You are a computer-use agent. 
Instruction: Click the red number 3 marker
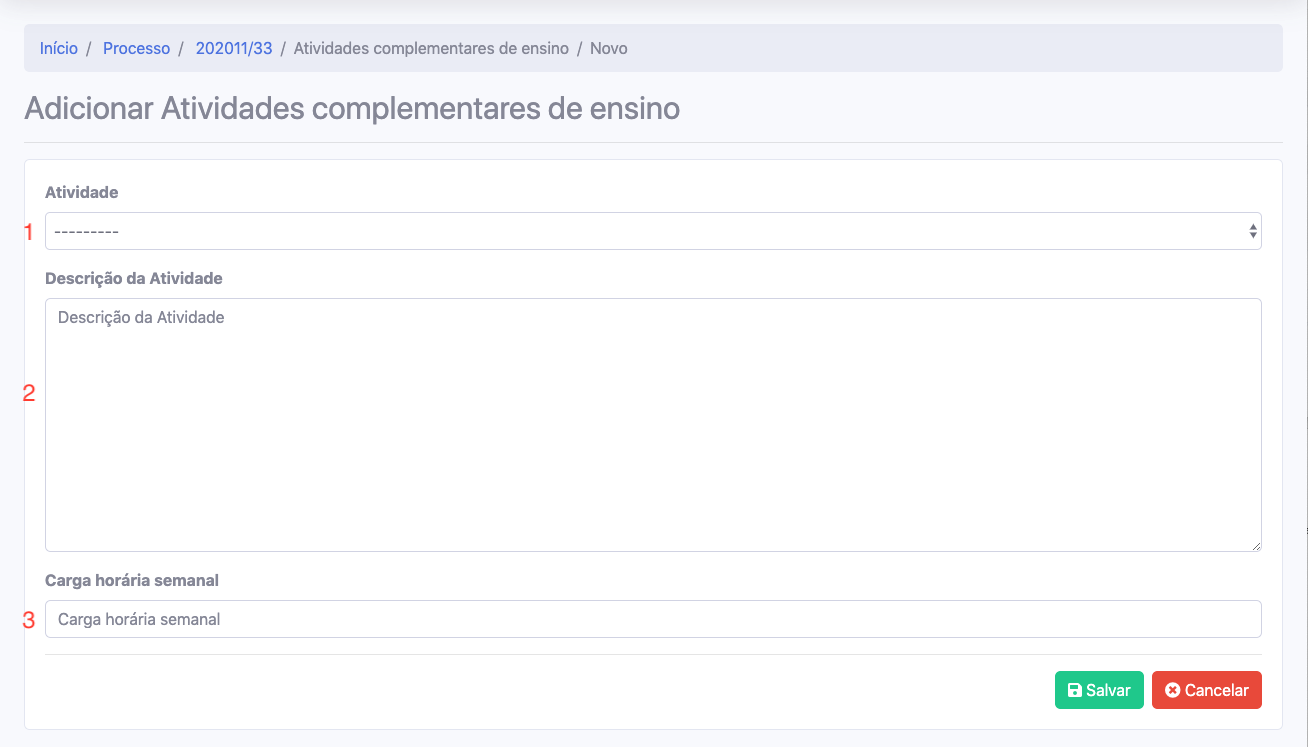pyautogui.click(x=29, y=620)
